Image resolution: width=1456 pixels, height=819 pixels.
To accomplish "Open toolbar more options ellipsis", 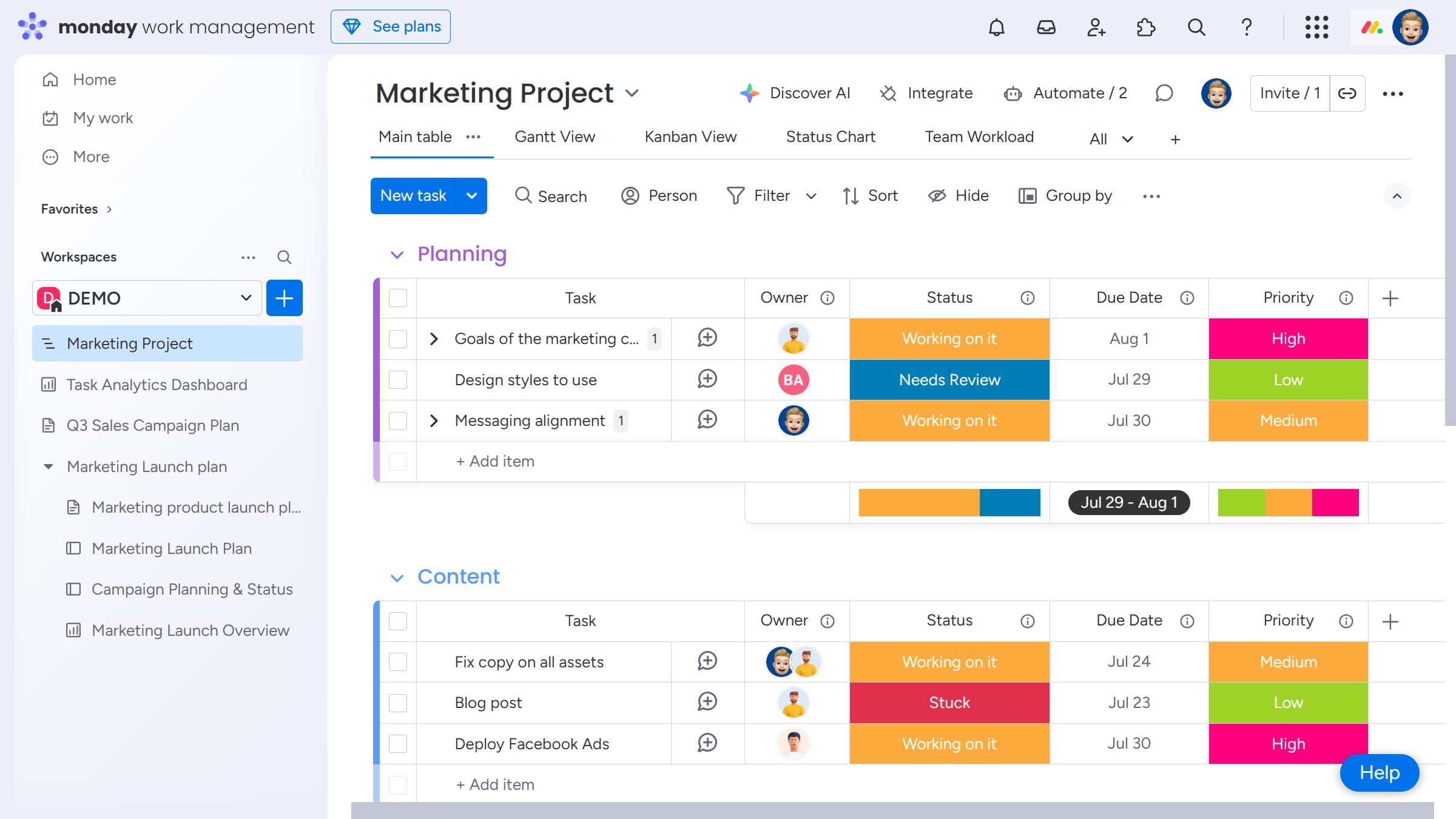I will [x=1151, y=196].
